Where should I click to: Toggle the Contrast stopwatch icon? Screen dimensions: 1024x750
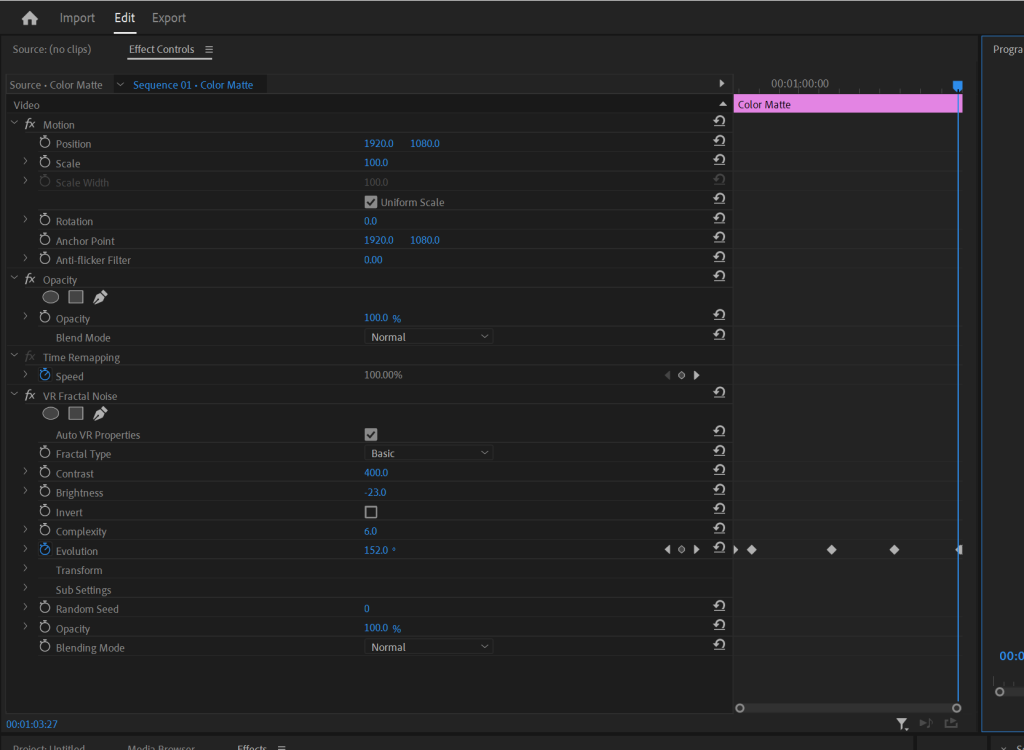coord(45,472)
